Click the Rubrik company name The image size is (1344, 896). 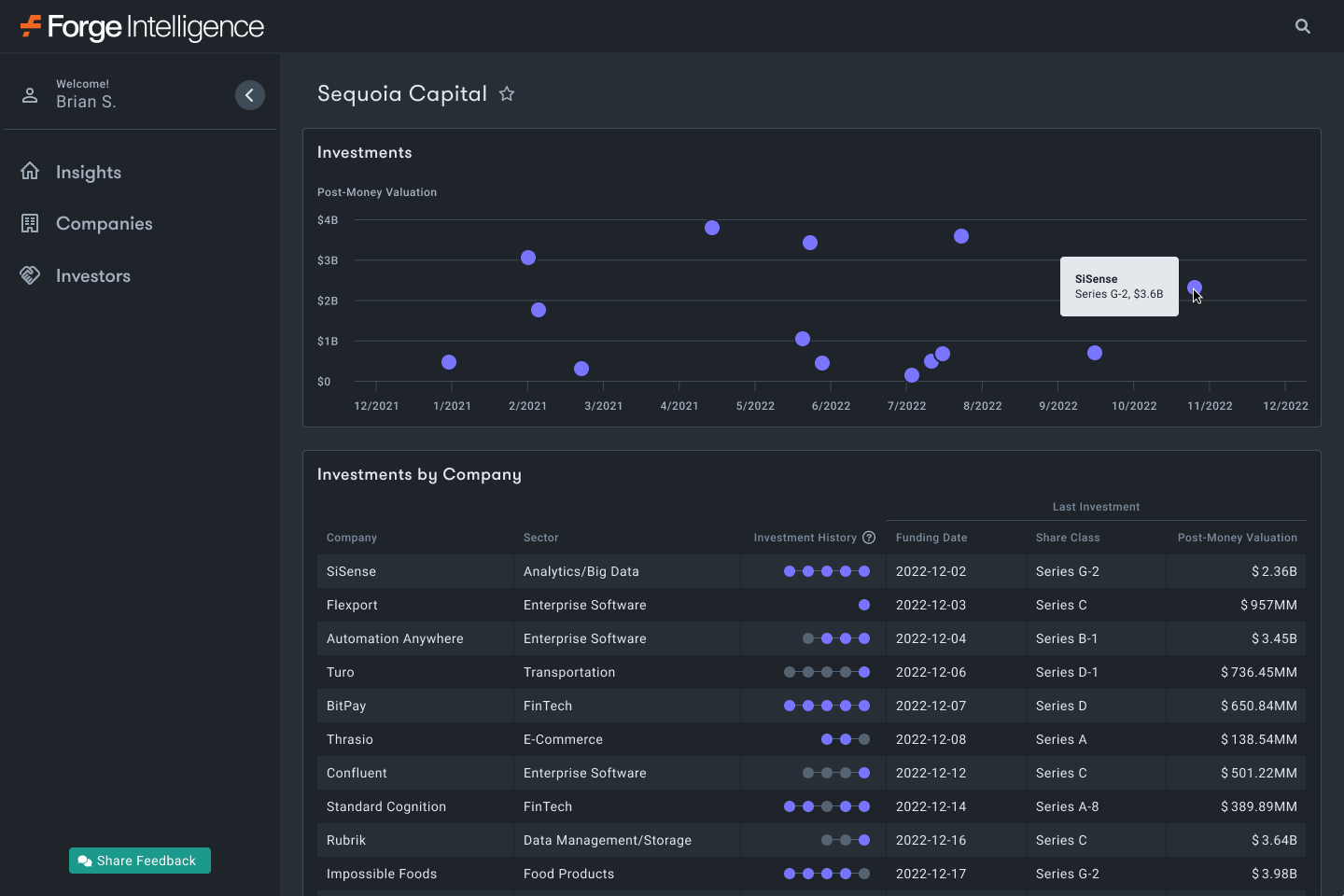tap(346, 840)
